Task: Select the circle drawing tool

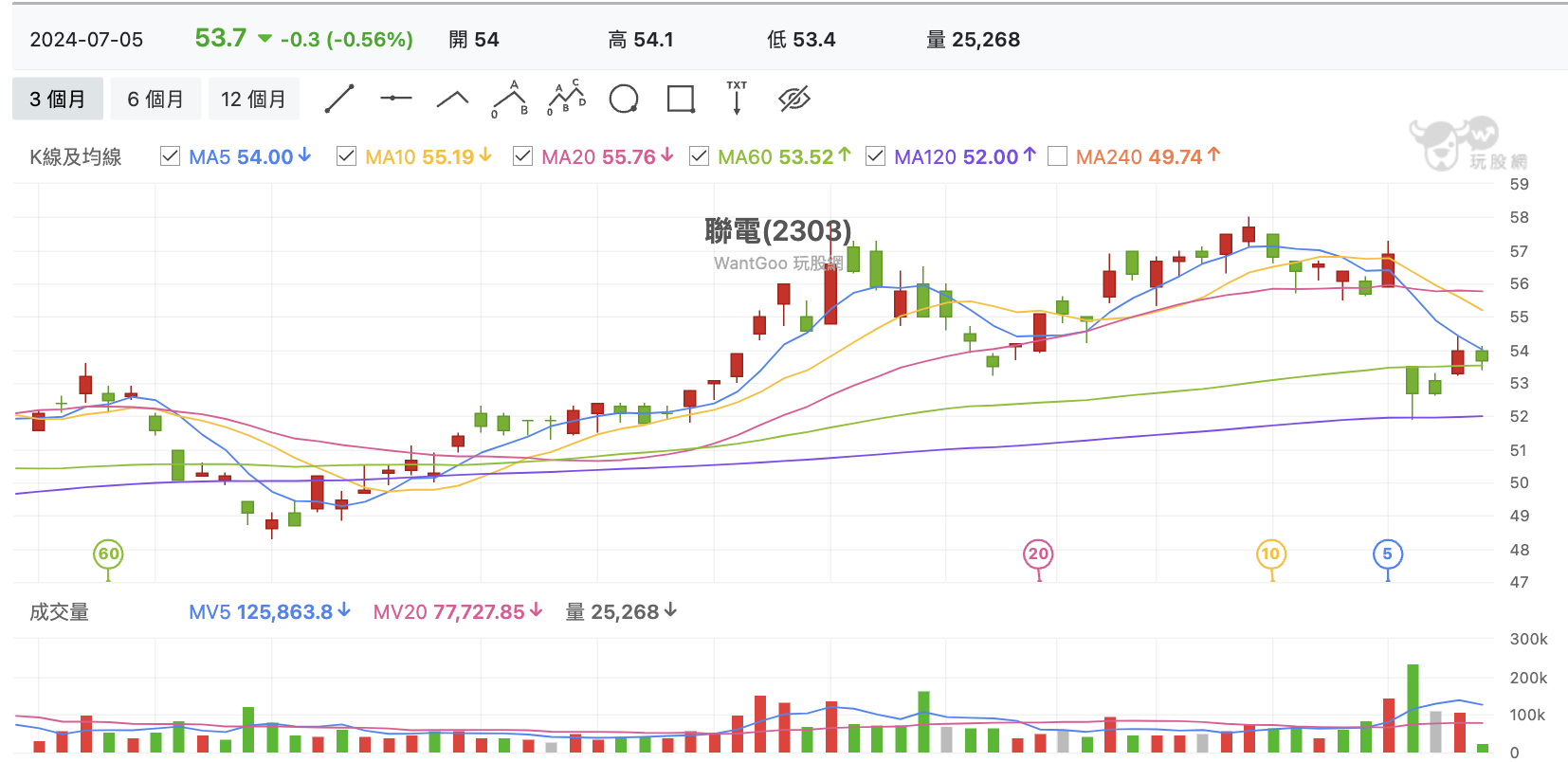Action: pyautogui.click(x=624, y=99)
